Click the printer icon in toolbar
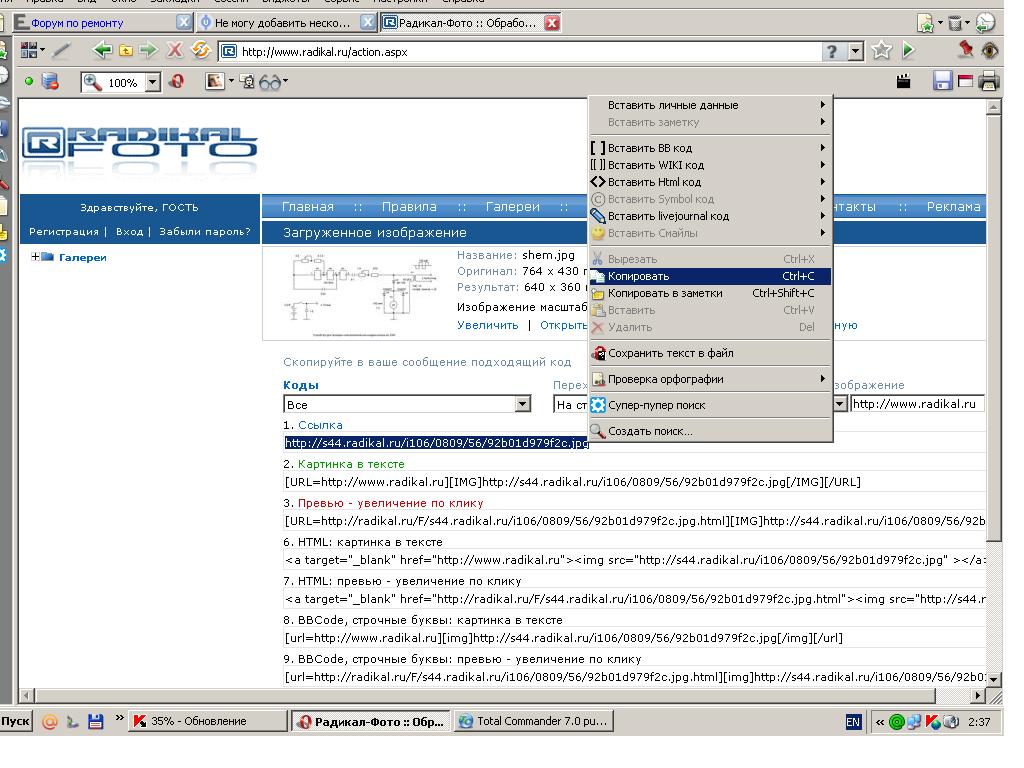 click(989, 82)
